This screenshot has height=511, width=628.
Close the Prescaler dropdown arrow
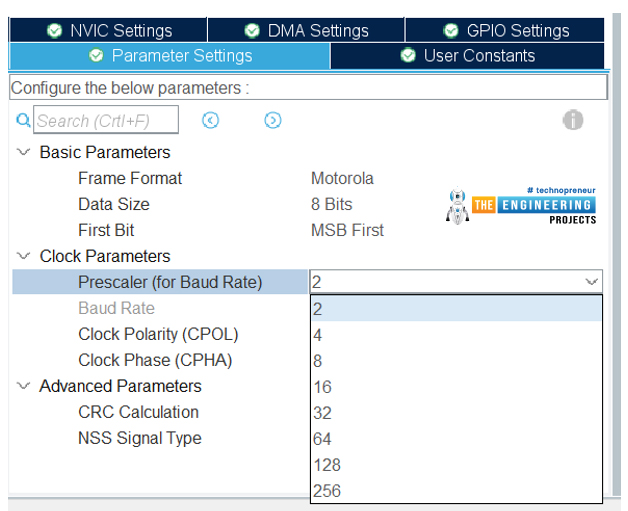pos(592,282)
